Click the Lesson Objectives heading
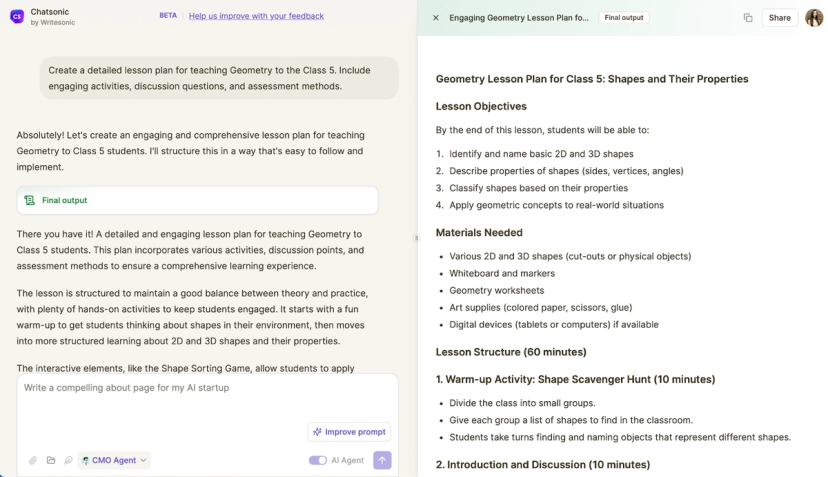 coord(481,106)
